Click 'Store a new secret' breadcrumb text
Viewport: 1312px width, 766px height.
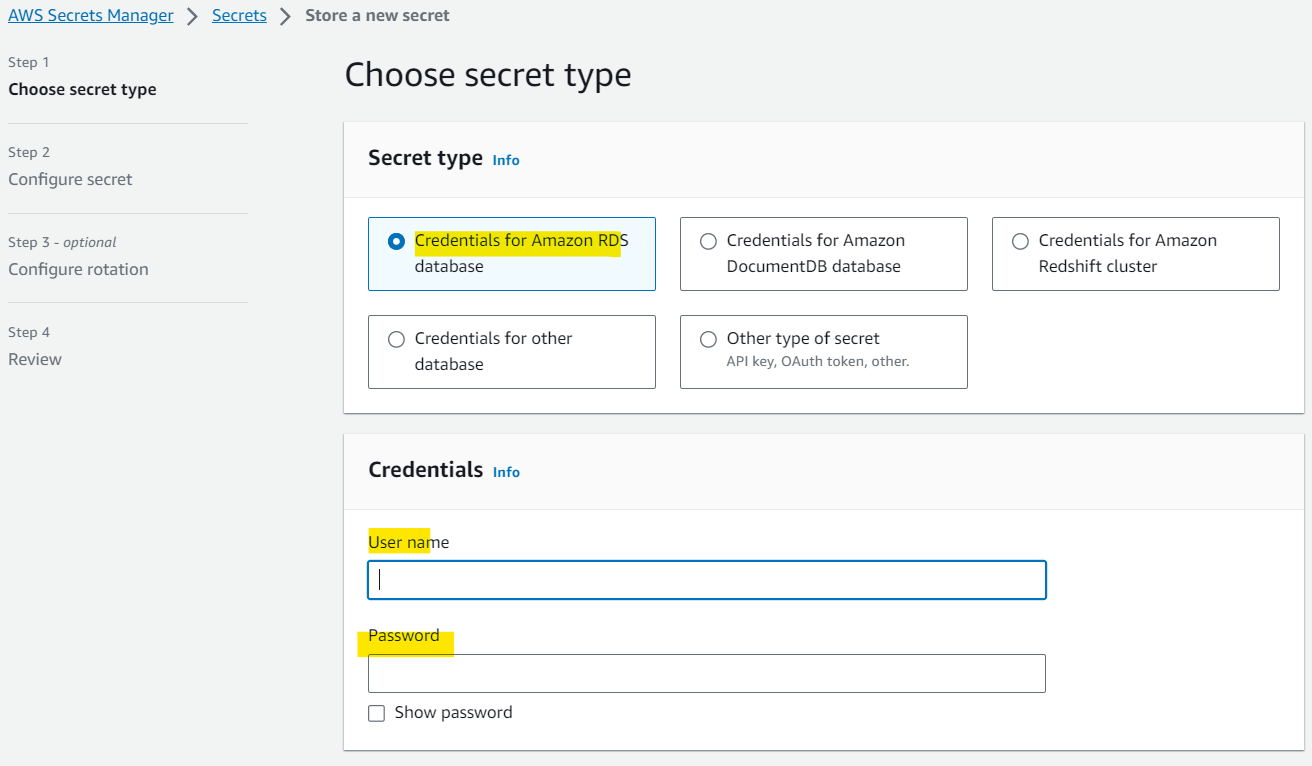pyautogui.click(x=377, y=16)
